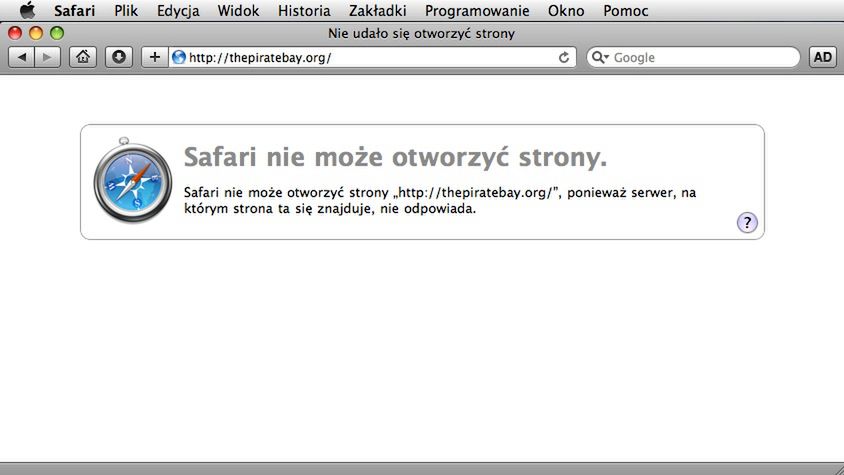
Task: Open the search magnifier dropdown
Action: pos(600,57)
